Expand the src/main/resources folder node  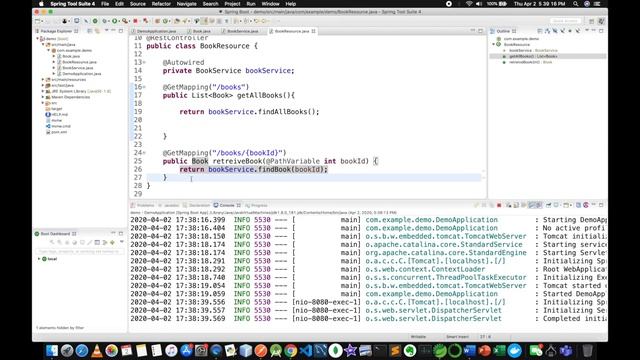[43, 80]
